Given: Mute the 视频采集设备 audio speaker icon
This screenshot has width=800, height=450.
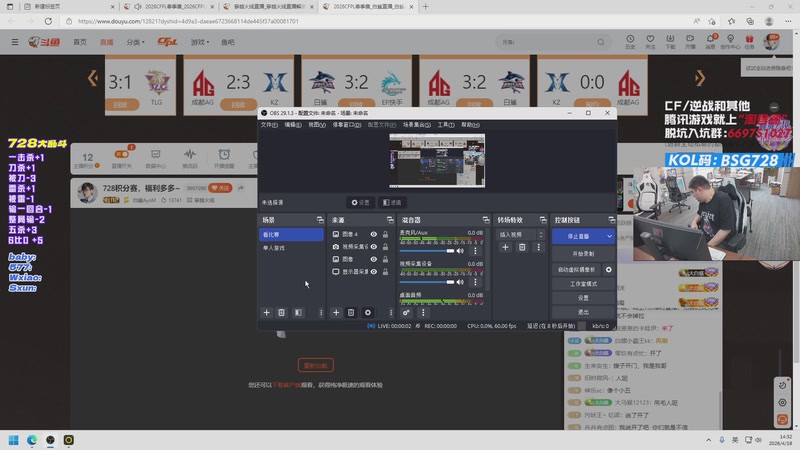Looking at the screenshot, I should pyautogui.click(x=460, y=282).
